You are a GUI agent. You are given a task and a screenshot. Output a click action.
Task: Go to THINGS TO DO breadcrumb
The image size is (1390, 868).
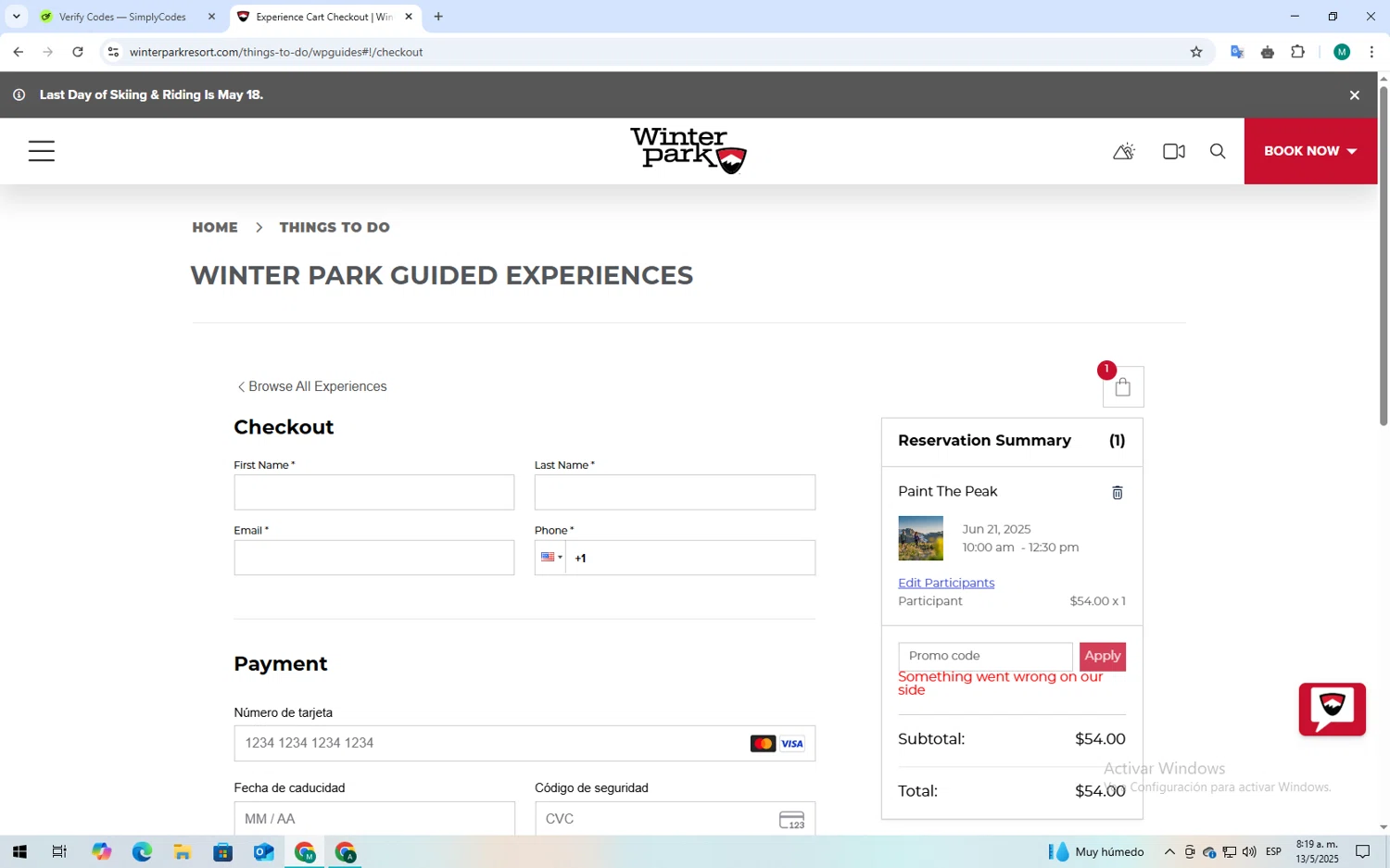pyautogui.click(x=335, y=227)
